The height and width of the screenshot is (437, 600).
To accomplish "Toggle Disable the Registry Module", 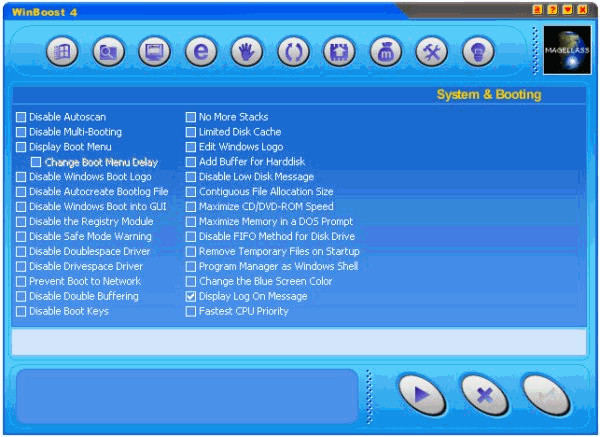I will [x=21, y=222].
